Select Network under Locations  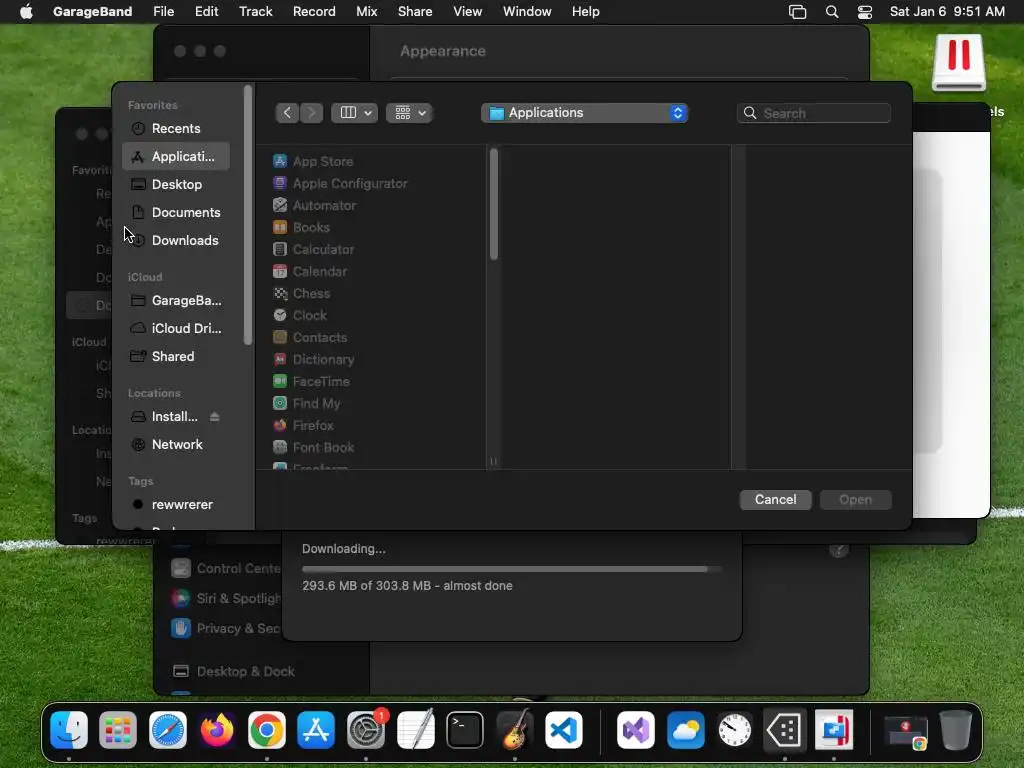point(176,445)
